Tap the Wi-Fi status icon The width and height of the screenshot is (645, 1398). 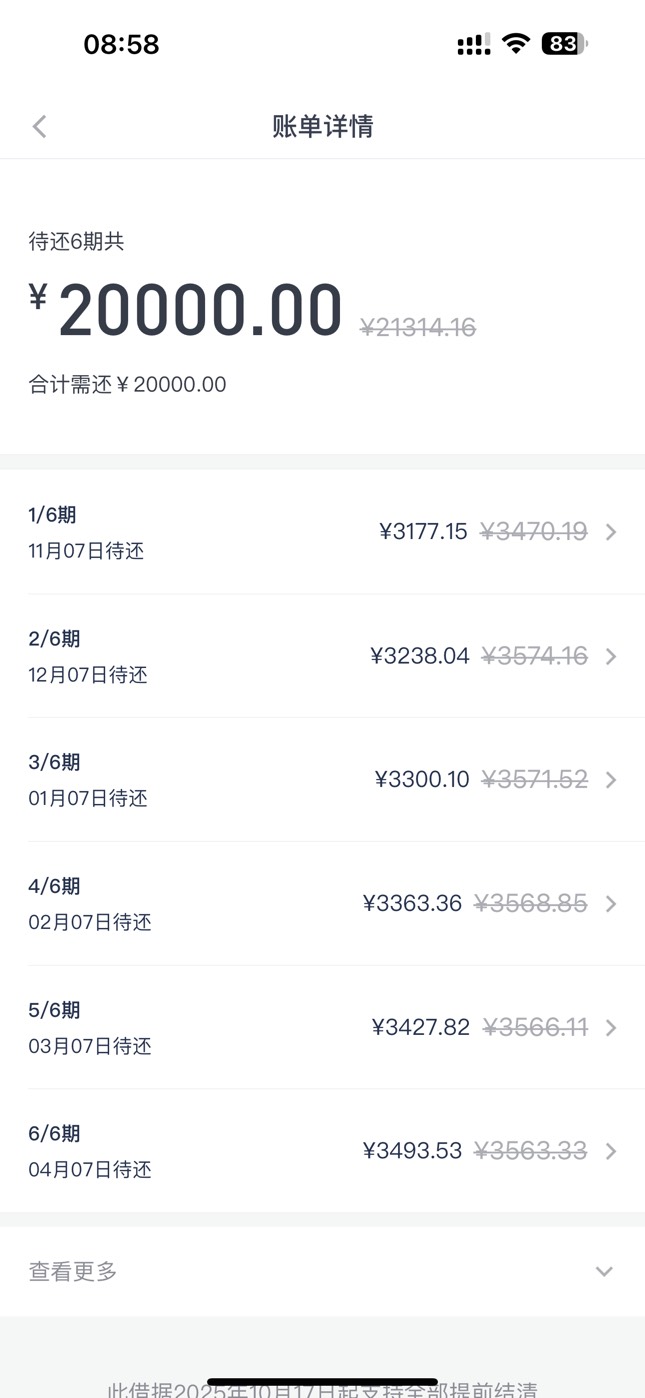pos(516,44)
